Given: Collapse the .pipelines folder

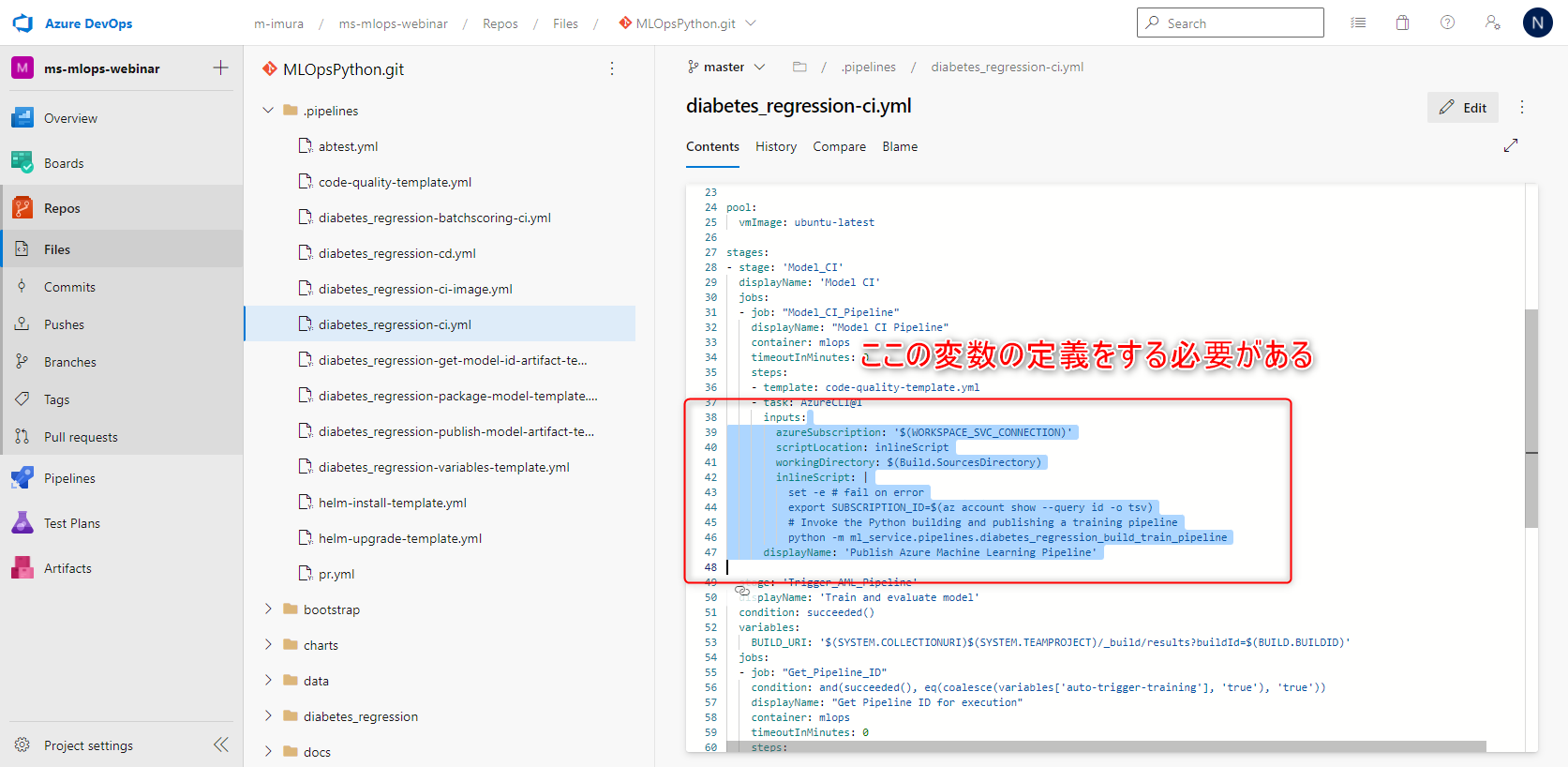Looking at the screenshot, I should tap(268, 111).
